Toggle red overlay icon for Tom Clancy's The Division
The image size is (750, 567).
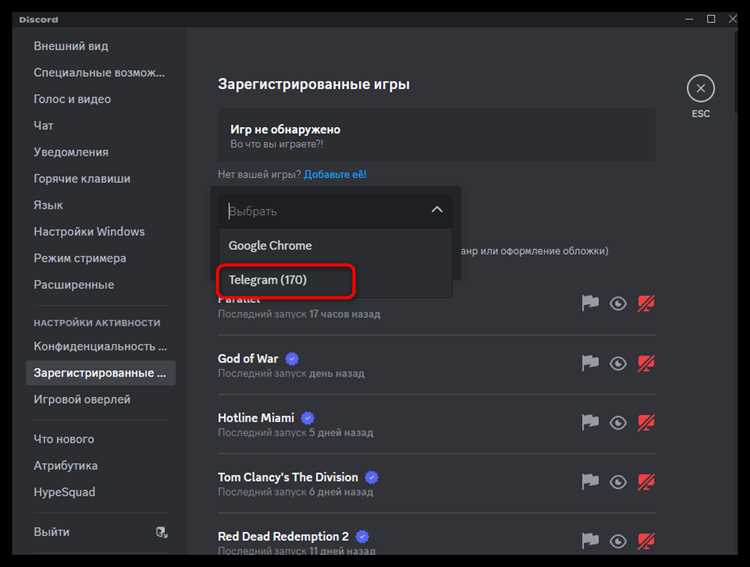tap(646, 482)
